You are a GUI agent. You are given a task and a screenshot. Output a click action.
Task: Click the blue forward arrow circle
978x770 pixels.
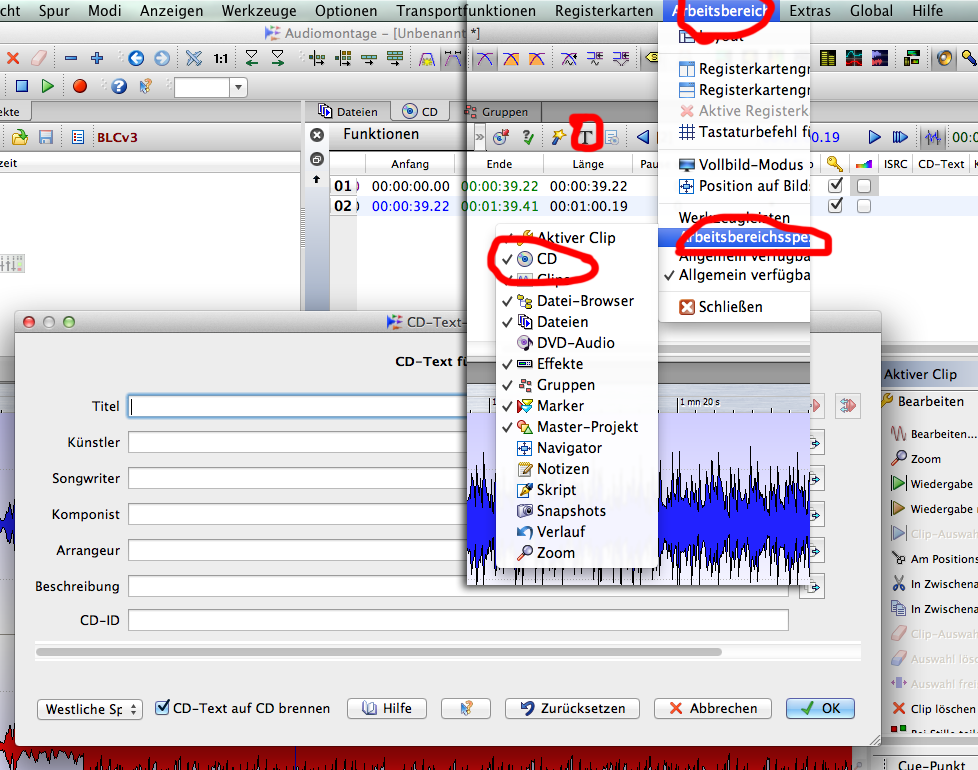point(162,59)
